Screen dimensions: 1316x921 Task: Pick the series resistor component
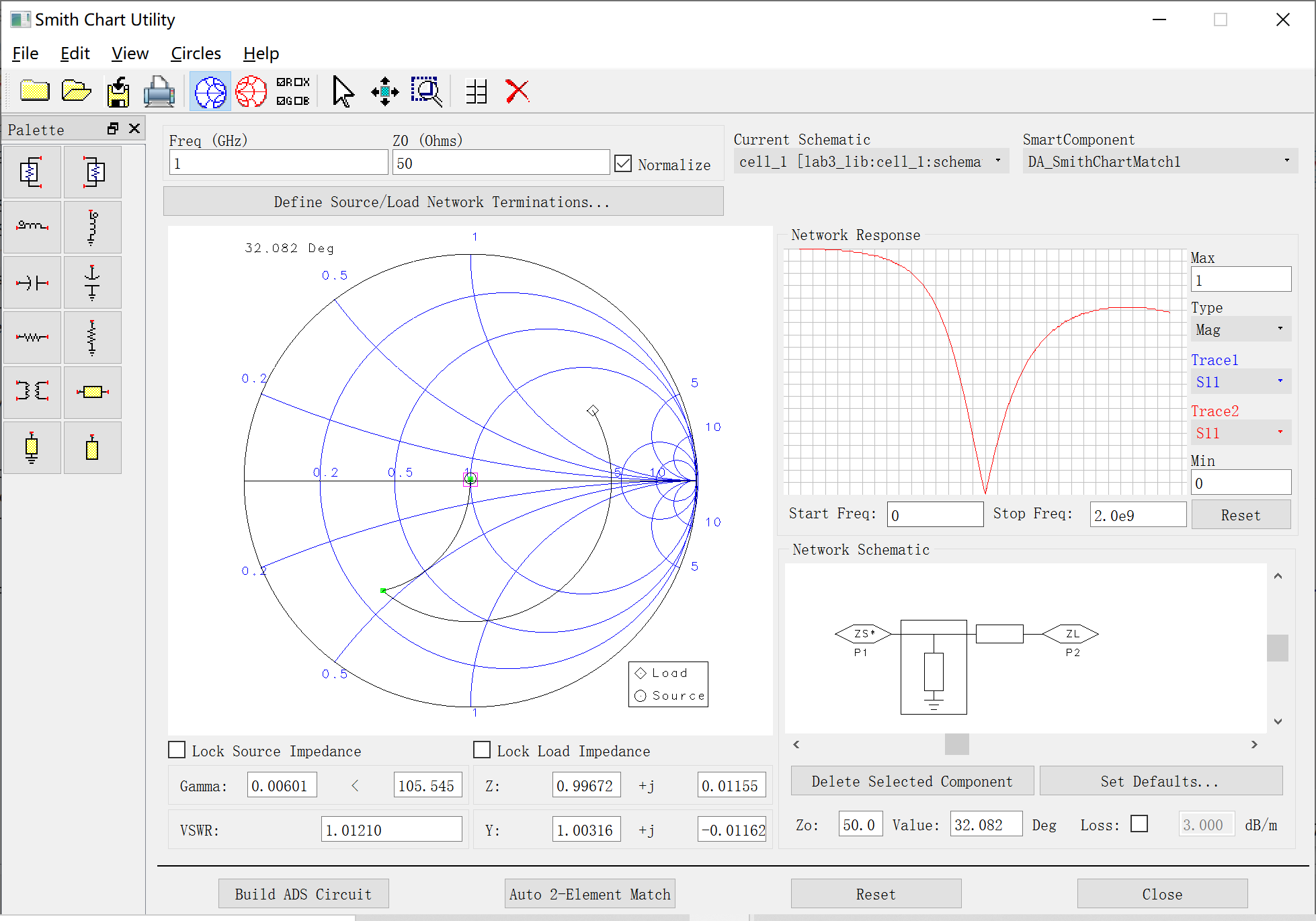32,337
